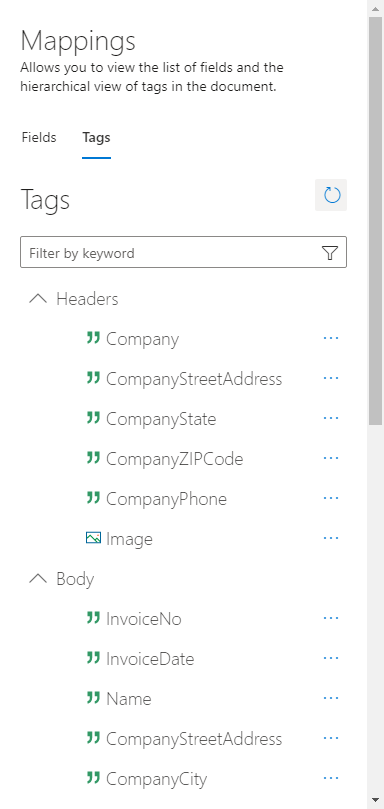Select the CompanyState tag label
This screenshot has height=809, width=384.
point(161,419)
